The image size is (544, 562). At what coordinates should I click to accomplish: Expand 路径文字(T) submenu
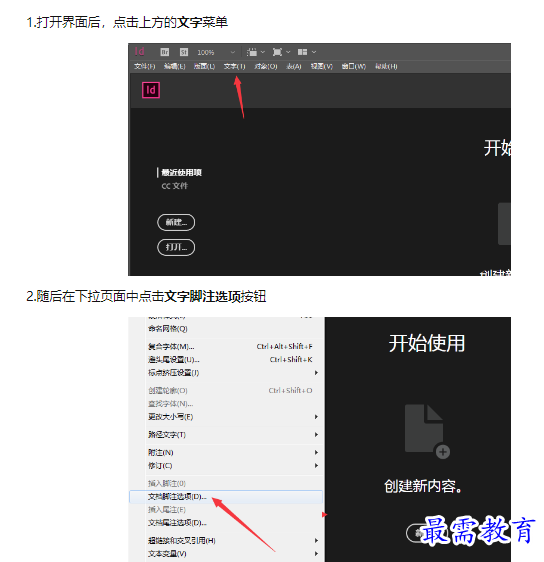pos(226,434)
